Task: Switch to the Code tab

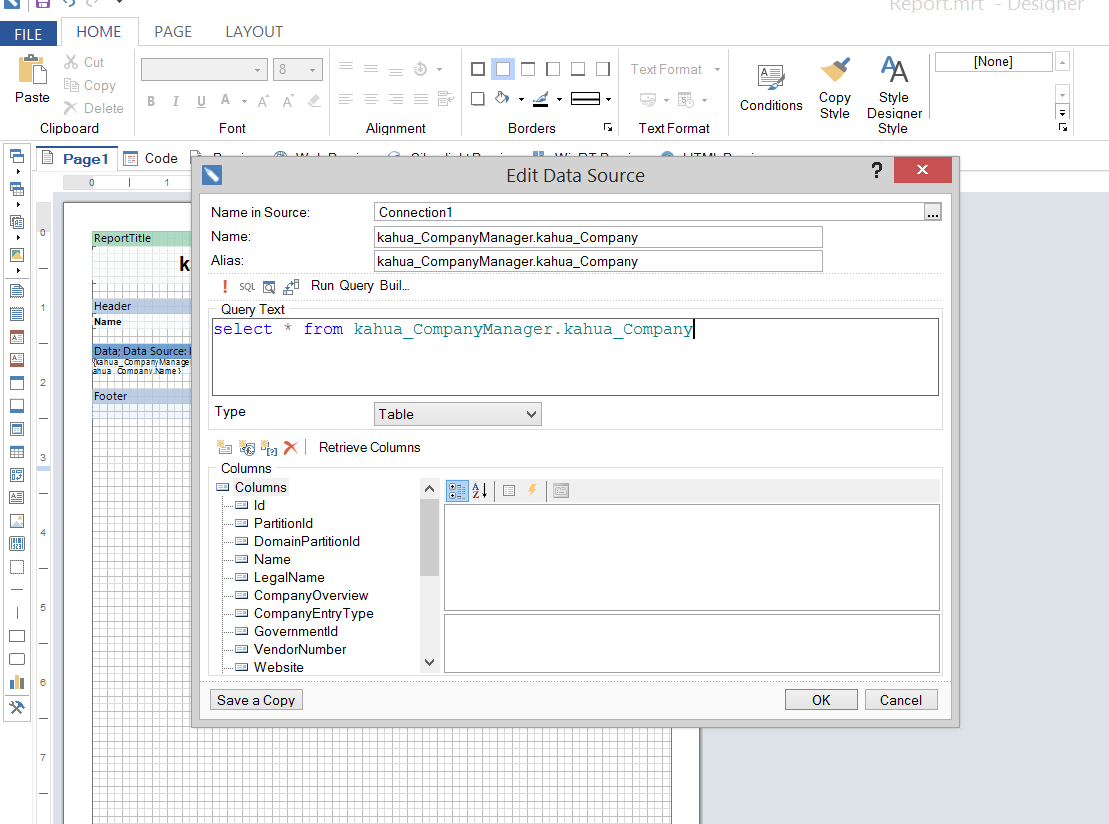Action: pos(151,158)
